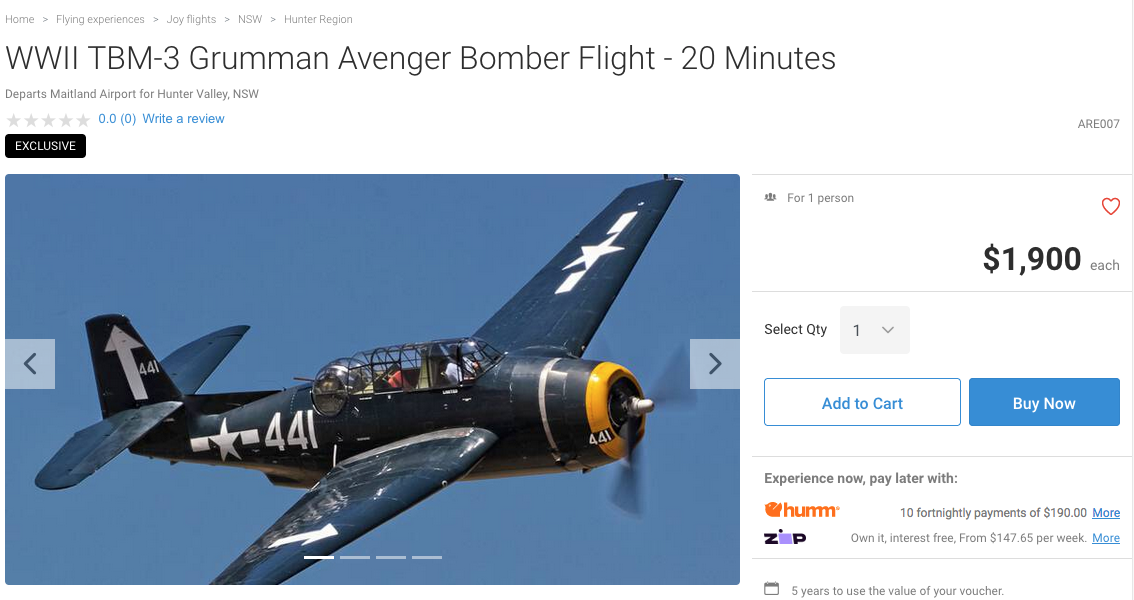Show previous carousel image arrow
The width and height of the screenshot is (1134, 600).
pos(30,364)
